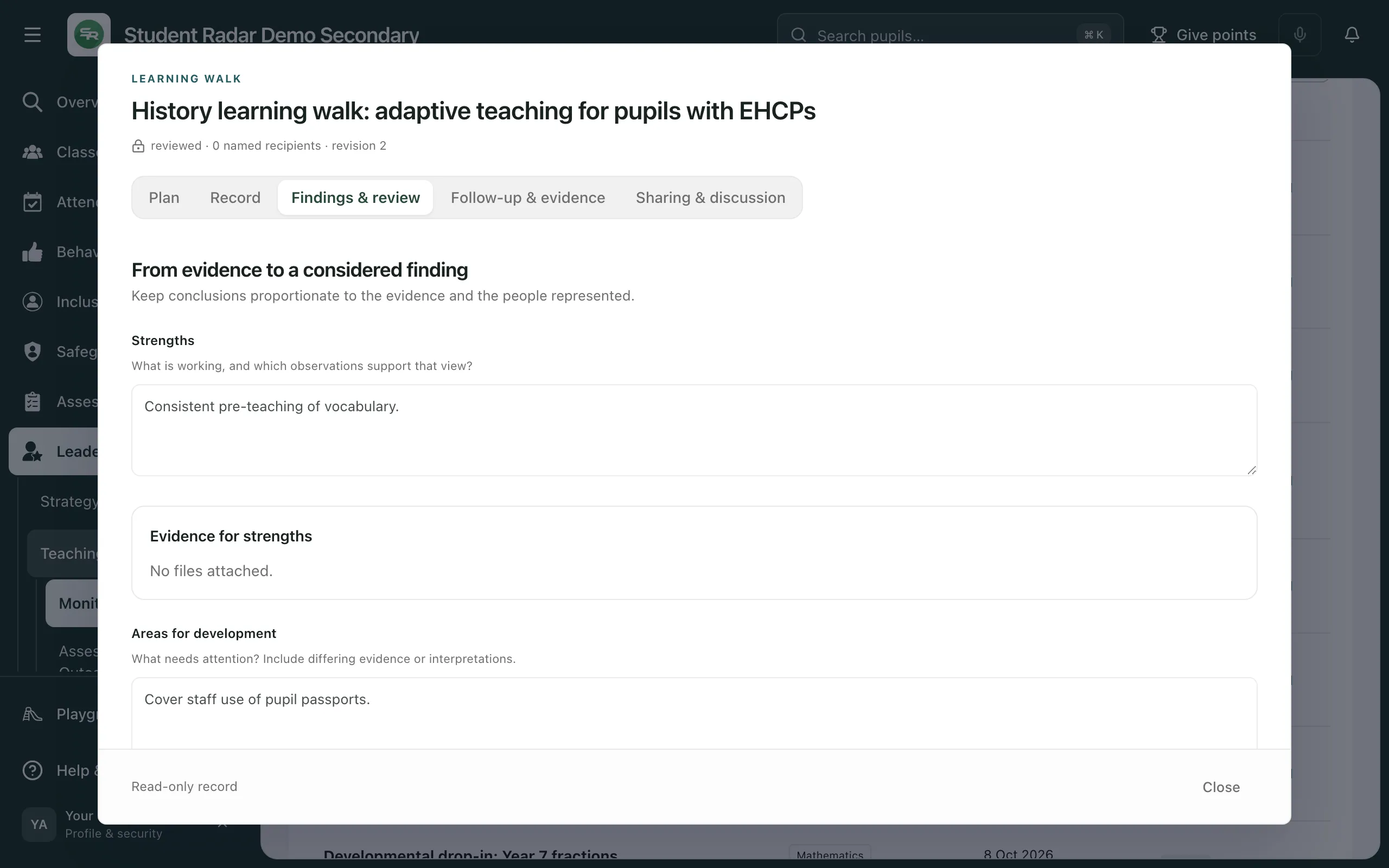Open the Attendance calendar-check sidebar icon
Screen dimensions: 1389x868
coord(32,202)
